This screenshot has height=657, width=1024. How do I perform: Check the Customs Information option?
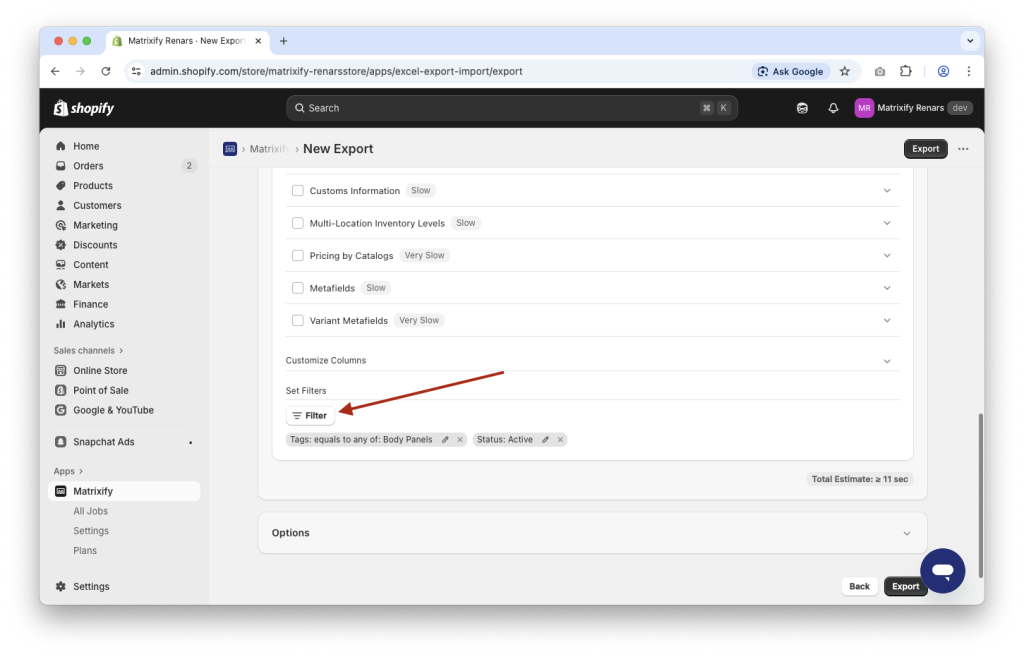click(x=297, y=190)
